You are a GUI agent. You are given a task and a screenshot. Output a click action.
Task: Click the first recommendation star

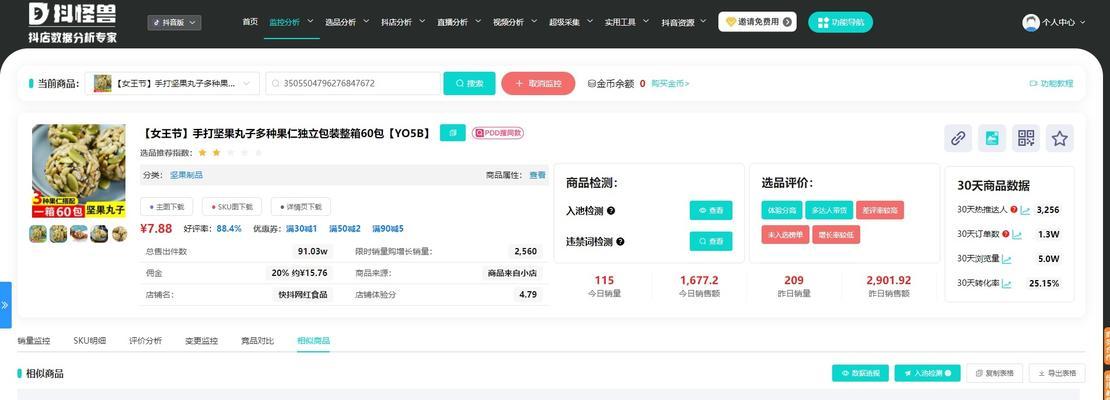(202, 152)
